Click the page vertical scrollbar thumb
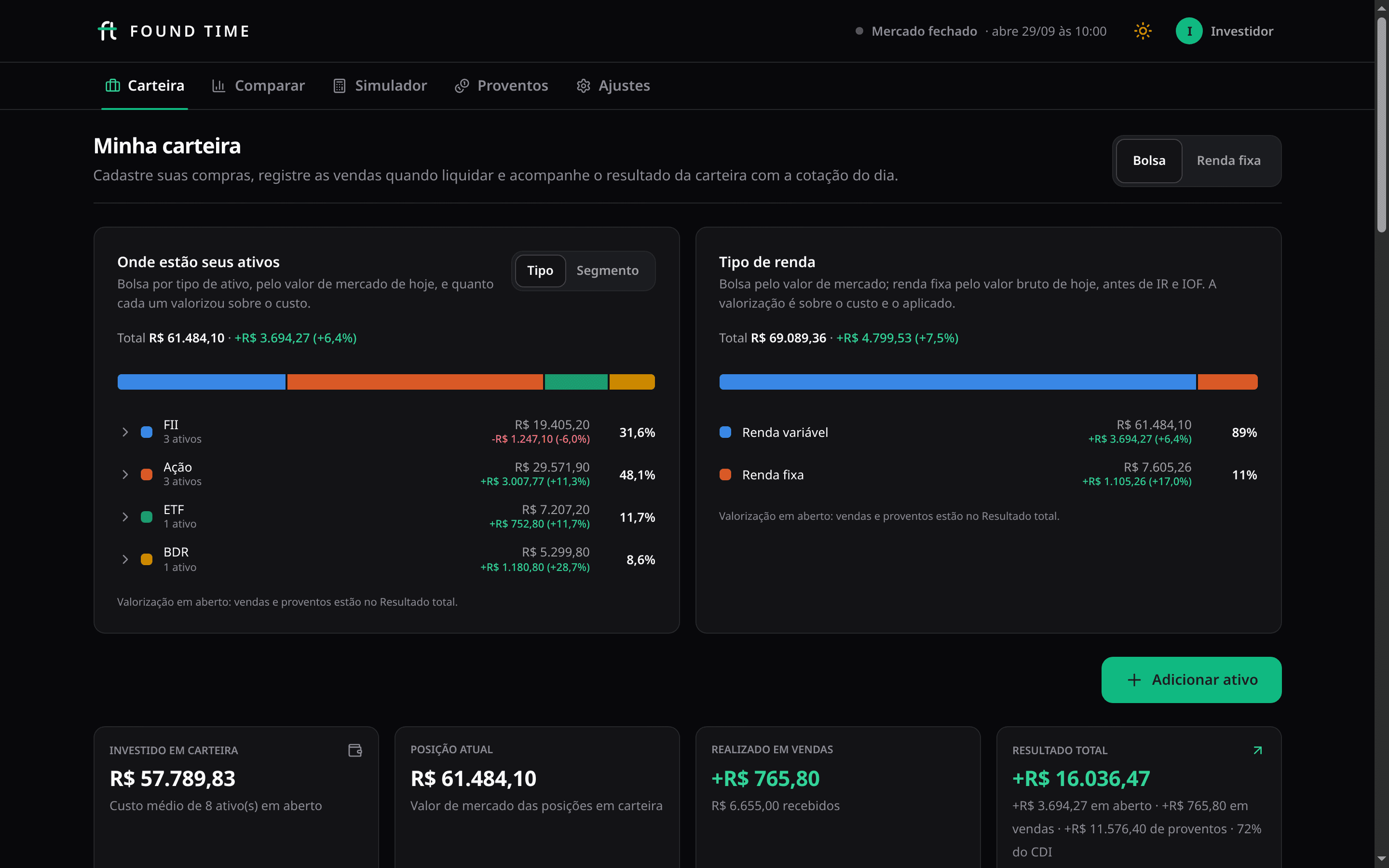 click(x=1382, y=125)
